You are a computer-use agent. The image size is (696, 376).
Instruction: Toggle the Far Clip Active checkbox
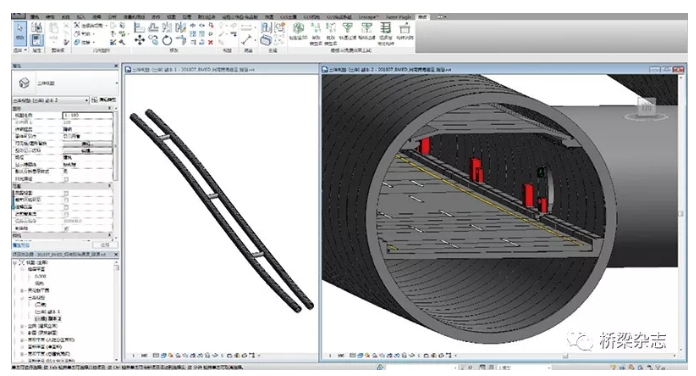[66, 214]
